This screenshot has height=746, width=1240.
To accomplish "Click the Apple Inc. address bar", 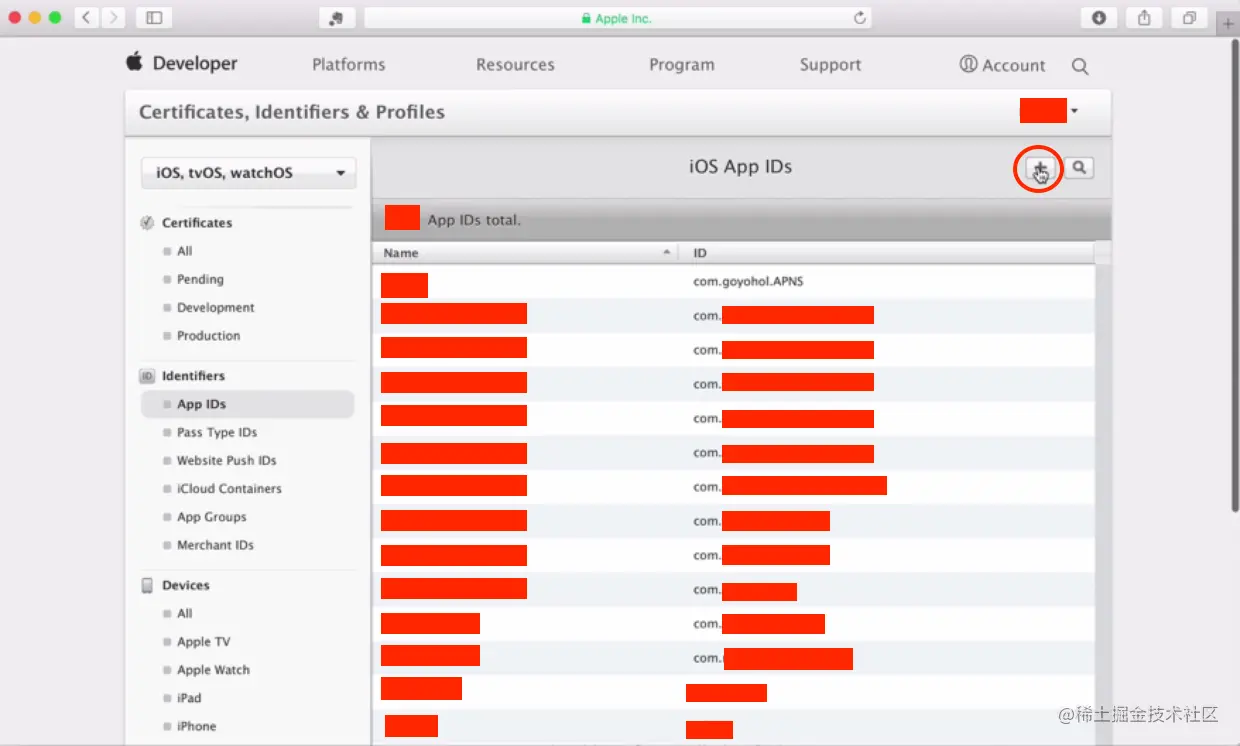I will (x=617, y=18).
